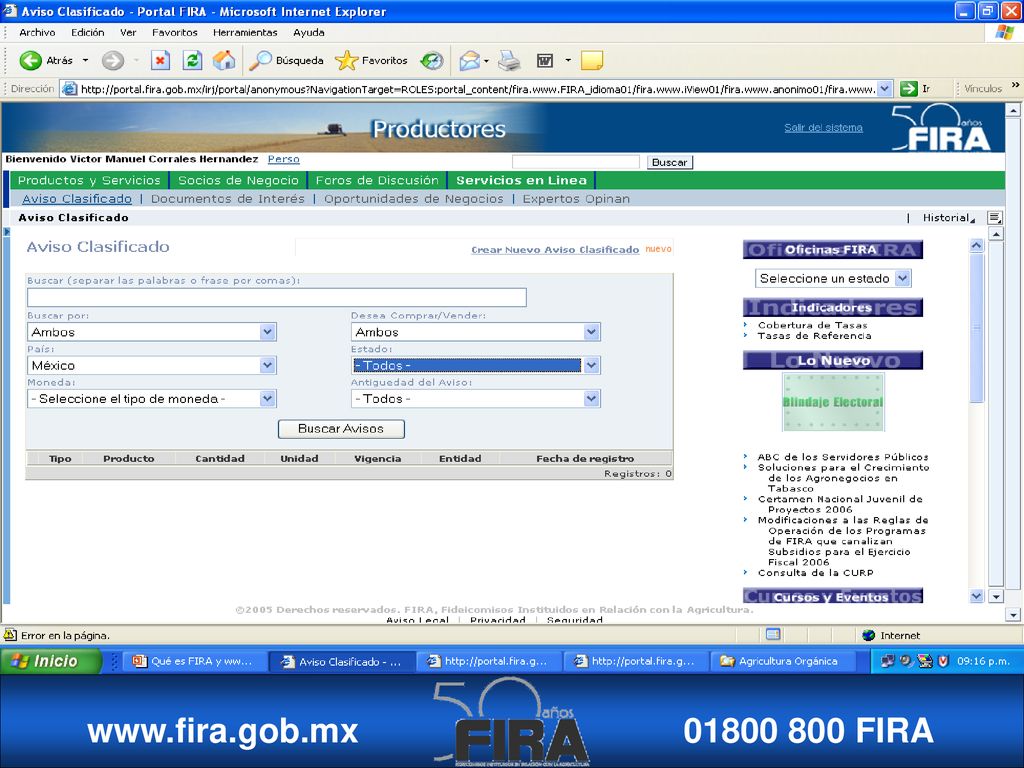Click Crear Nuevo Aviso Clasificado link
Screen dimensions: 1024x768
(555, 249)
